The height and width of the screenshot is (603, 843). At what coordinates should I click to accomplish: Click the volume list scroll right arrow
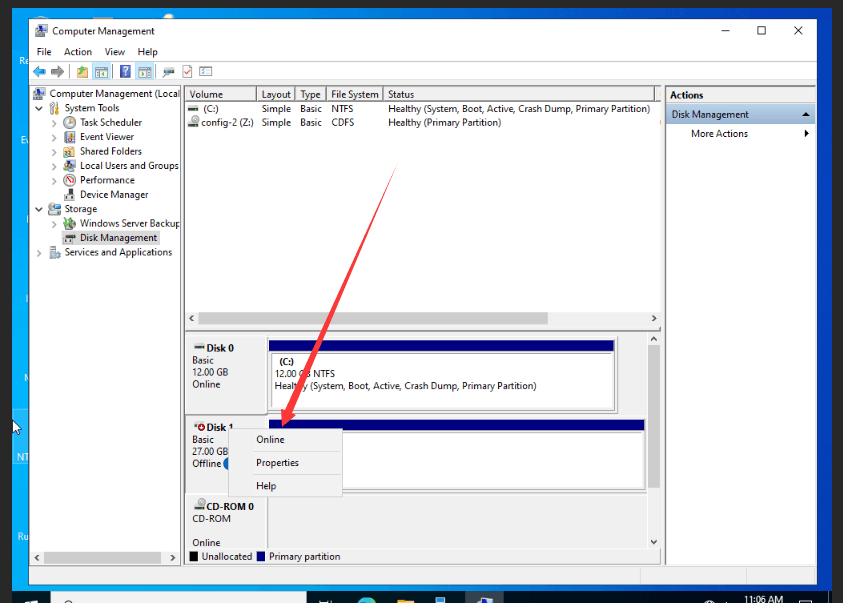[x=654, y=318]
